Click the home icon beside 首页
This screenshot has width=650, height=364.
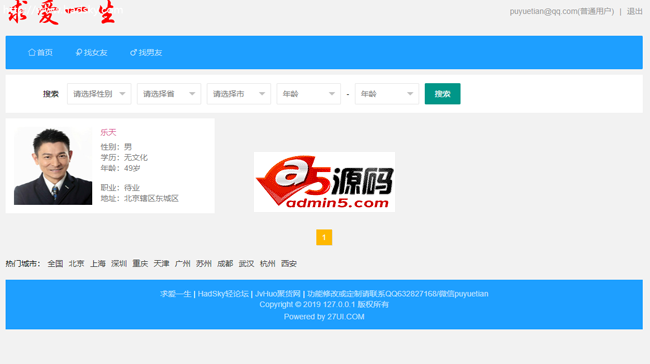[x=32, y=52]
